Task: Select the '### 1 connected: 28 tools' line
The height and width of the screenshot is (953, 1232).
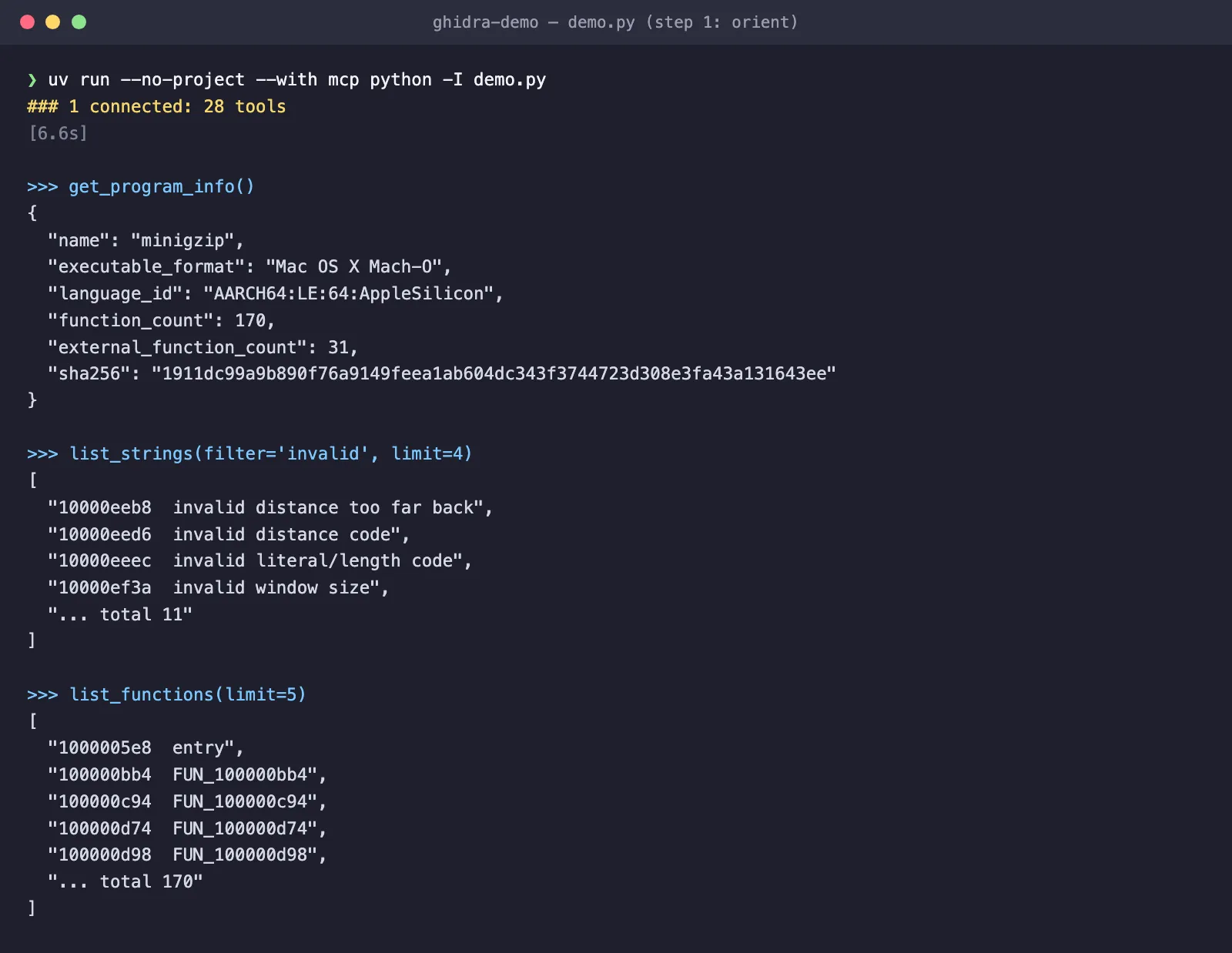Action: pyautogui.click(x=156, y=106)
